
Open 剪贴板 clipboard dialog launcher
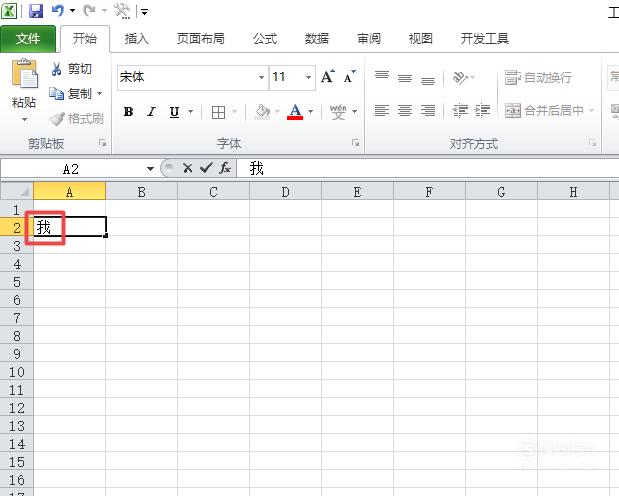[x=103, y=143]
